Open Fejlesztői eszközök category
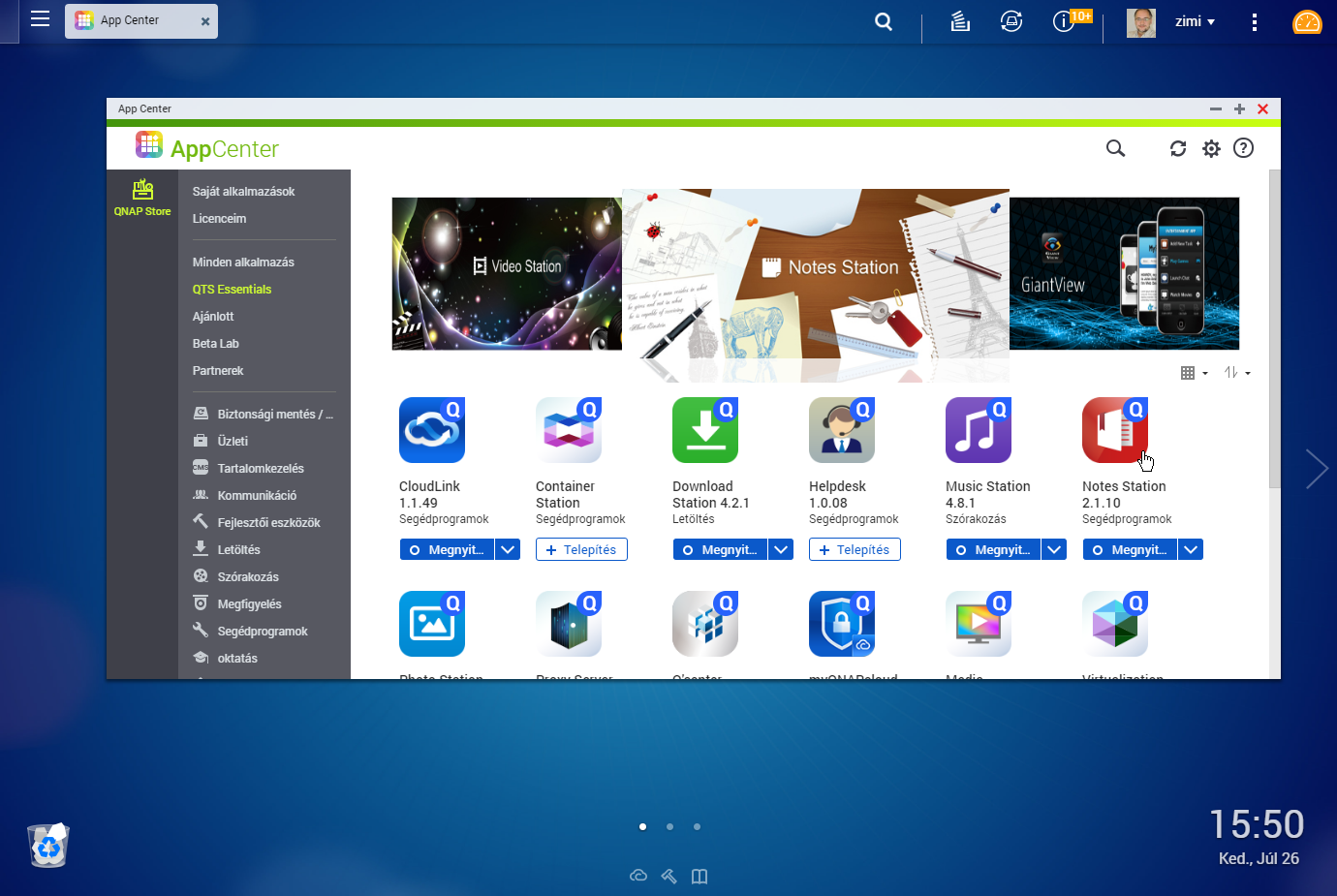Image resolution: width=1337 pixels, height=896 pixels. point(257,523)
